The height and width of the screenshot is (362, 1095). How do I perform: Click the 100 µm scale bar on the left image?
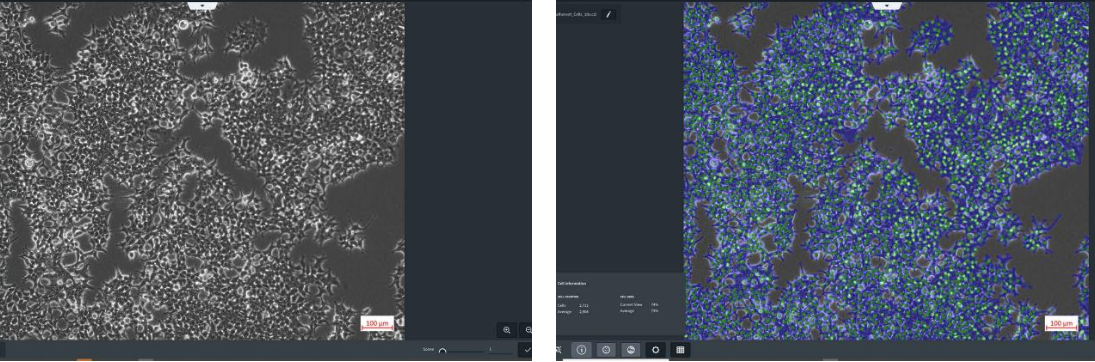pos(377,324)
